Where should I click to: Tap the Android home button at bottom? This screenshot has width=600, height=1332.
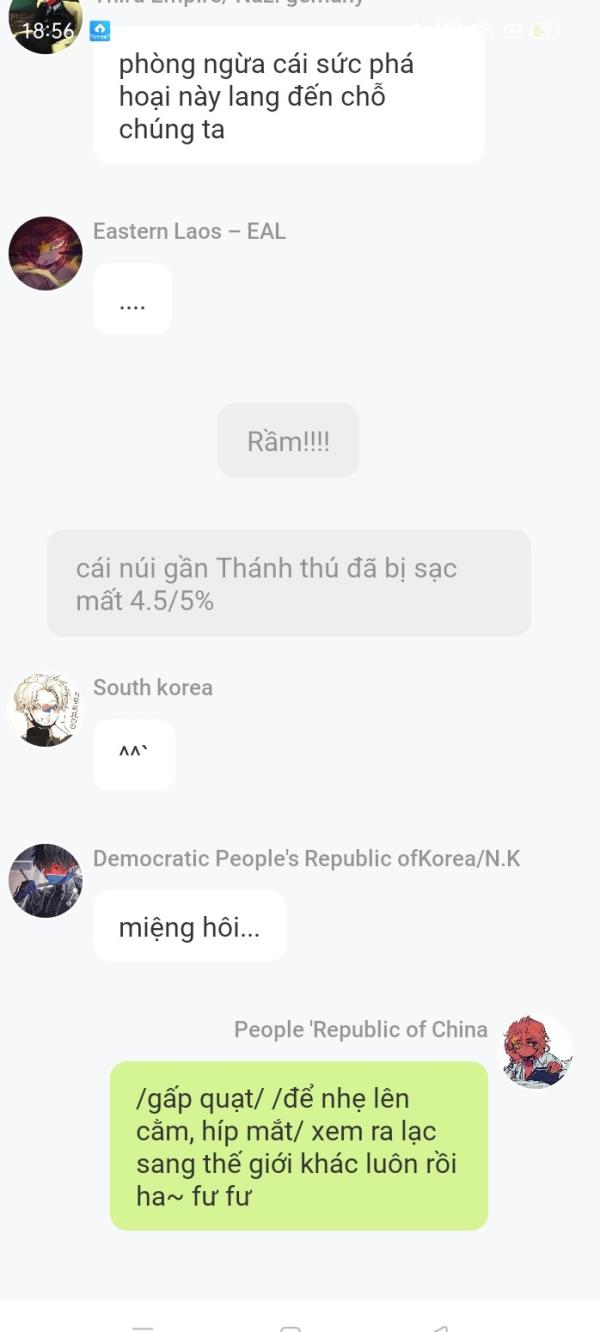pos(291,1328)
